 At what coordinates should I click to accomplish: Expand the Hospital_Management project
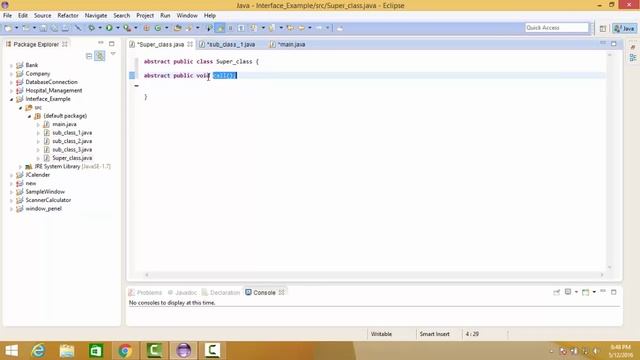point(11,91)
